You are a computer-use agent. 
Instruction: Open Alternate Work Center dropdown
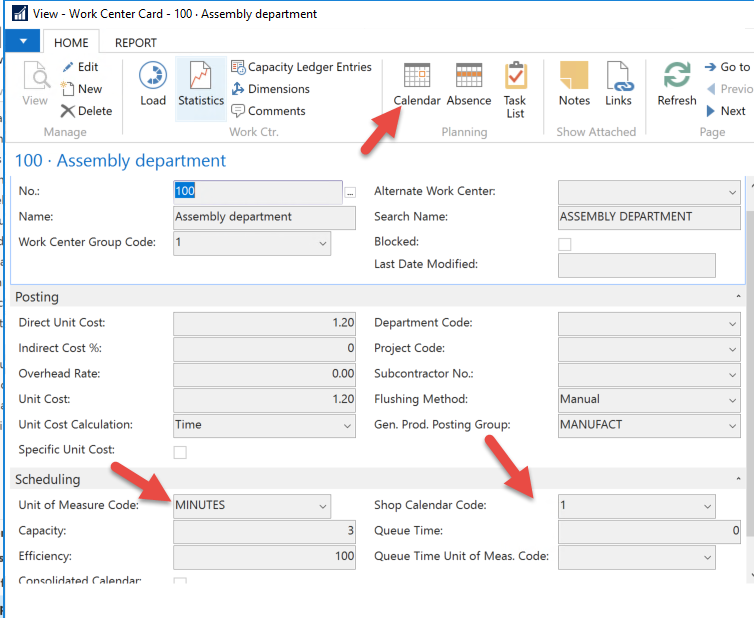[x=732, y=192]
